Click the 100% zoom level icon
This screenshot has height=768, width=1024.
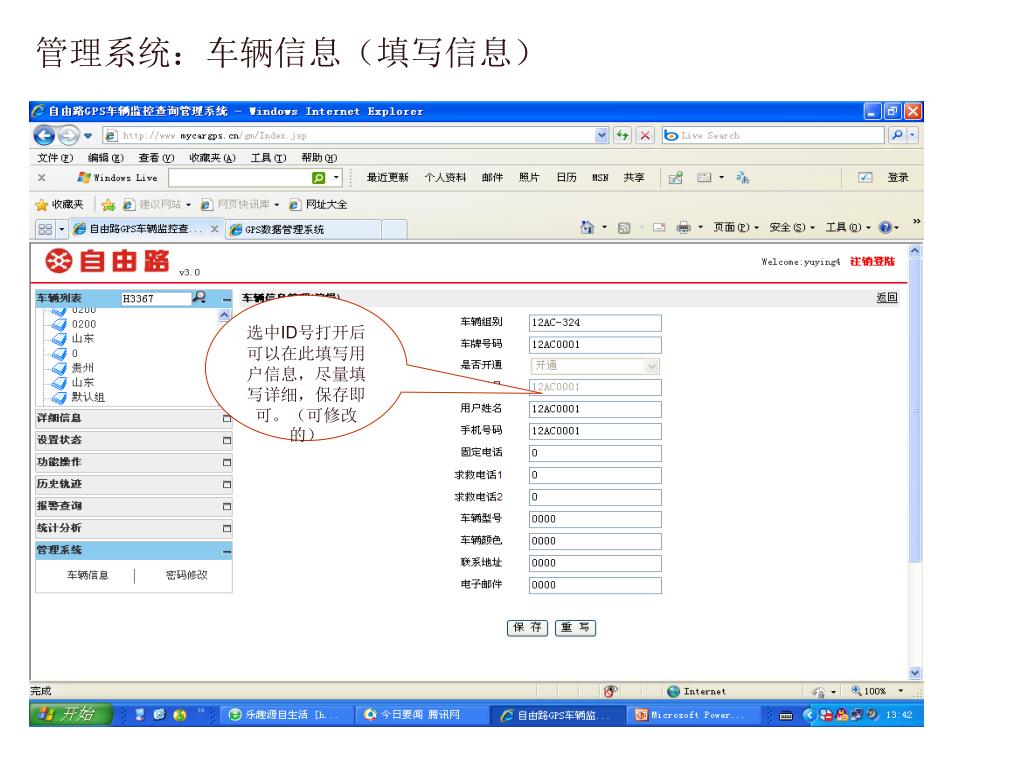pyautogui.click(x=856, y=691)
